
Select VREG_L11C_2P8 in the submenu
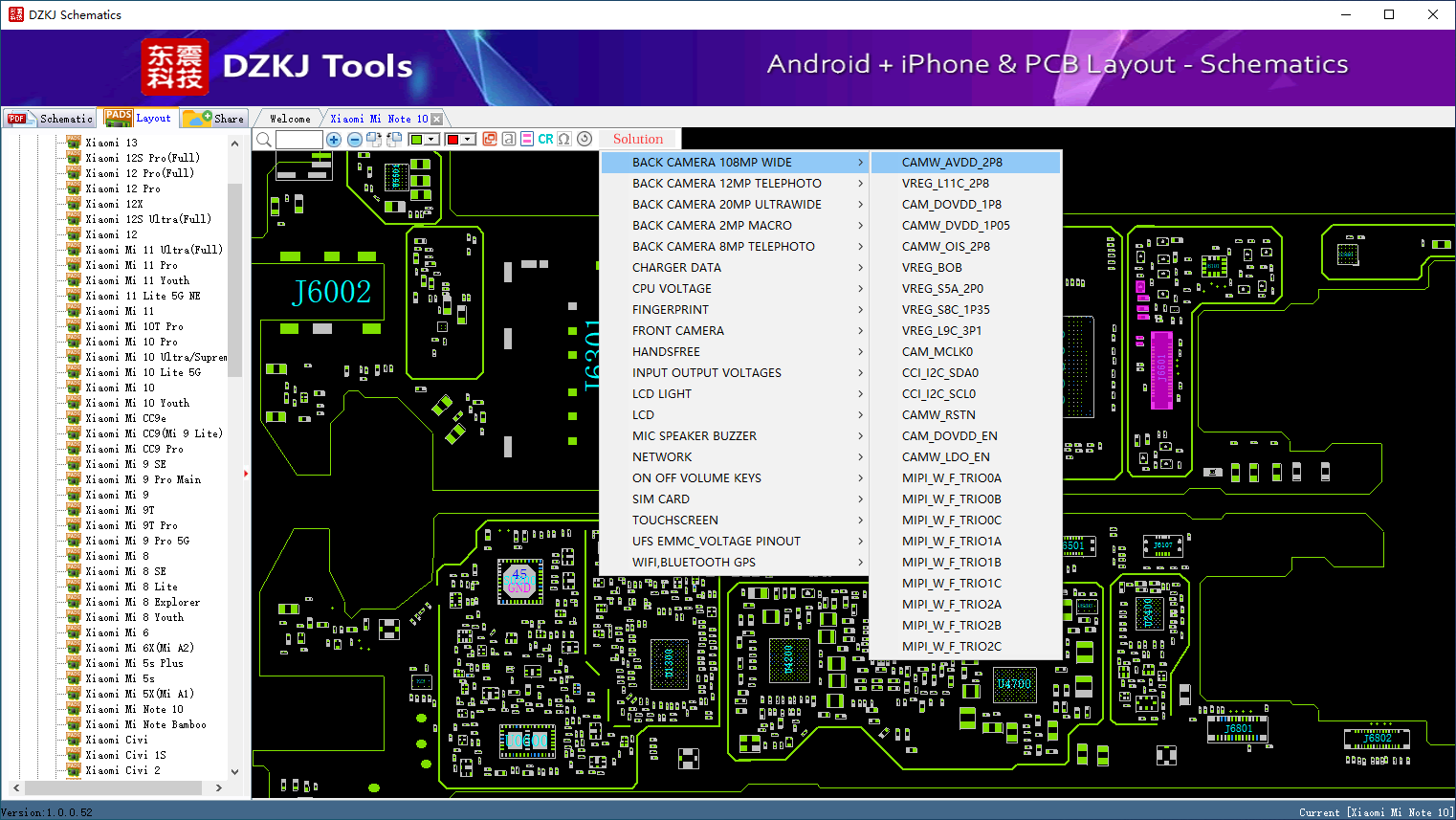click(x=966, y=184)
